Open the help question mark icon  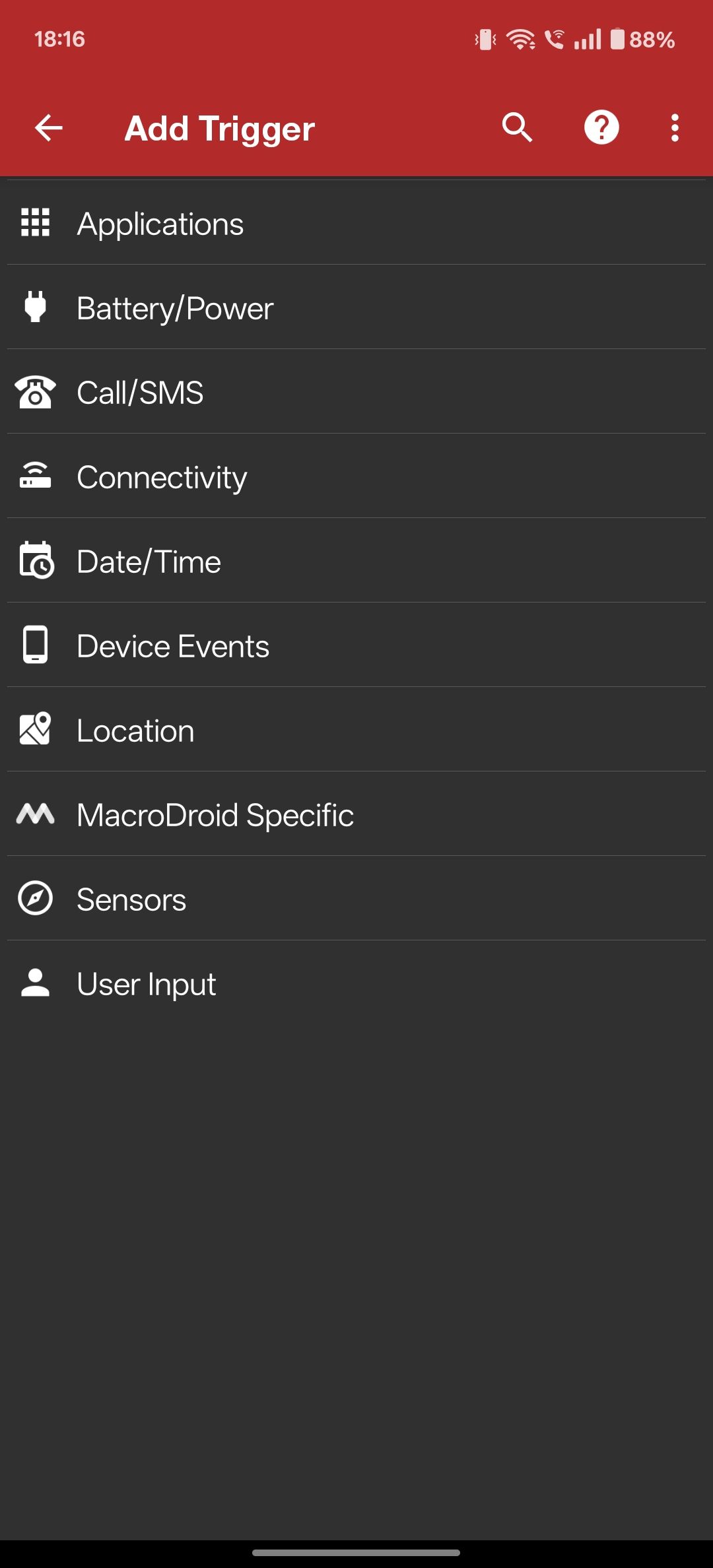coord(601,127)
